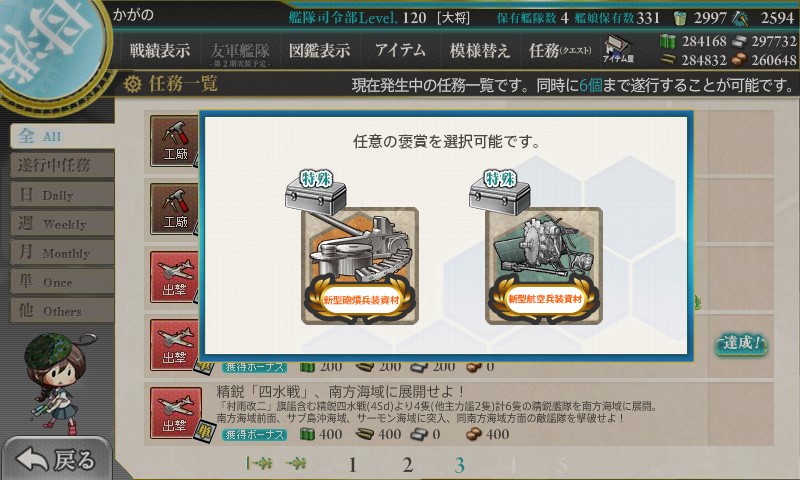Jump to first page arrow icon
Image resolution: width=800 pixels, height=480 pixels.
[x=259, y=464]
